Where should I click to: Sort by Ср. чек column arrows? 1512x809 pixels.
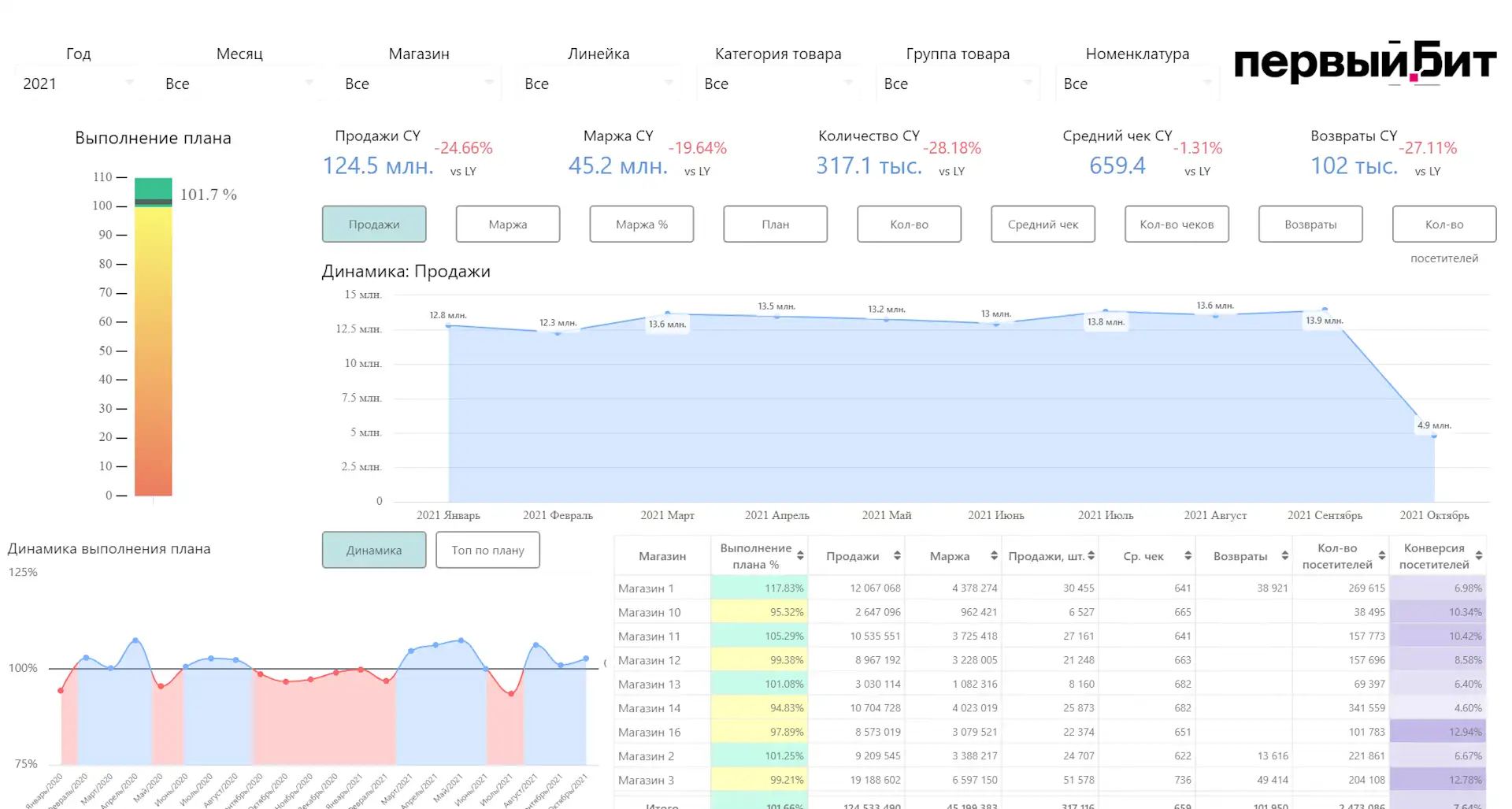tap(1188, 556)
